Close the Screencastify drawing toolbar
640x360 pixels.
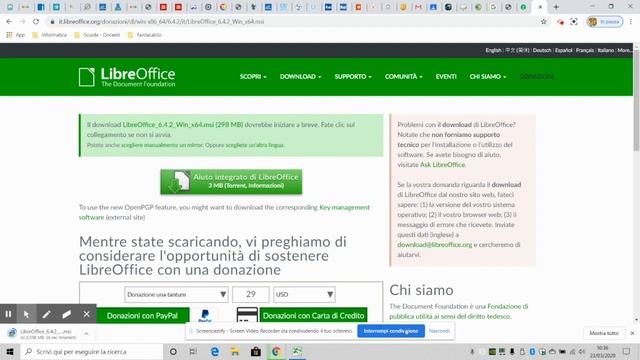click(87, 314)
